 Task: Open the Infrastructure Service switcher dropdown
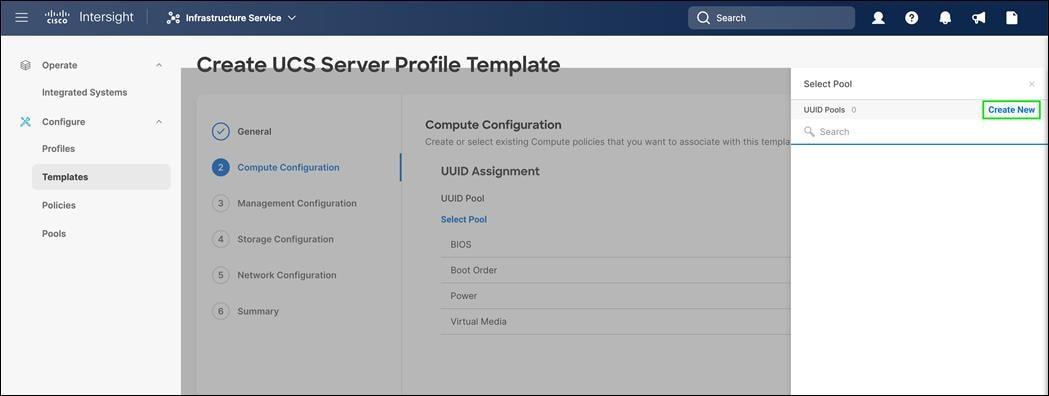pos(231,18)
